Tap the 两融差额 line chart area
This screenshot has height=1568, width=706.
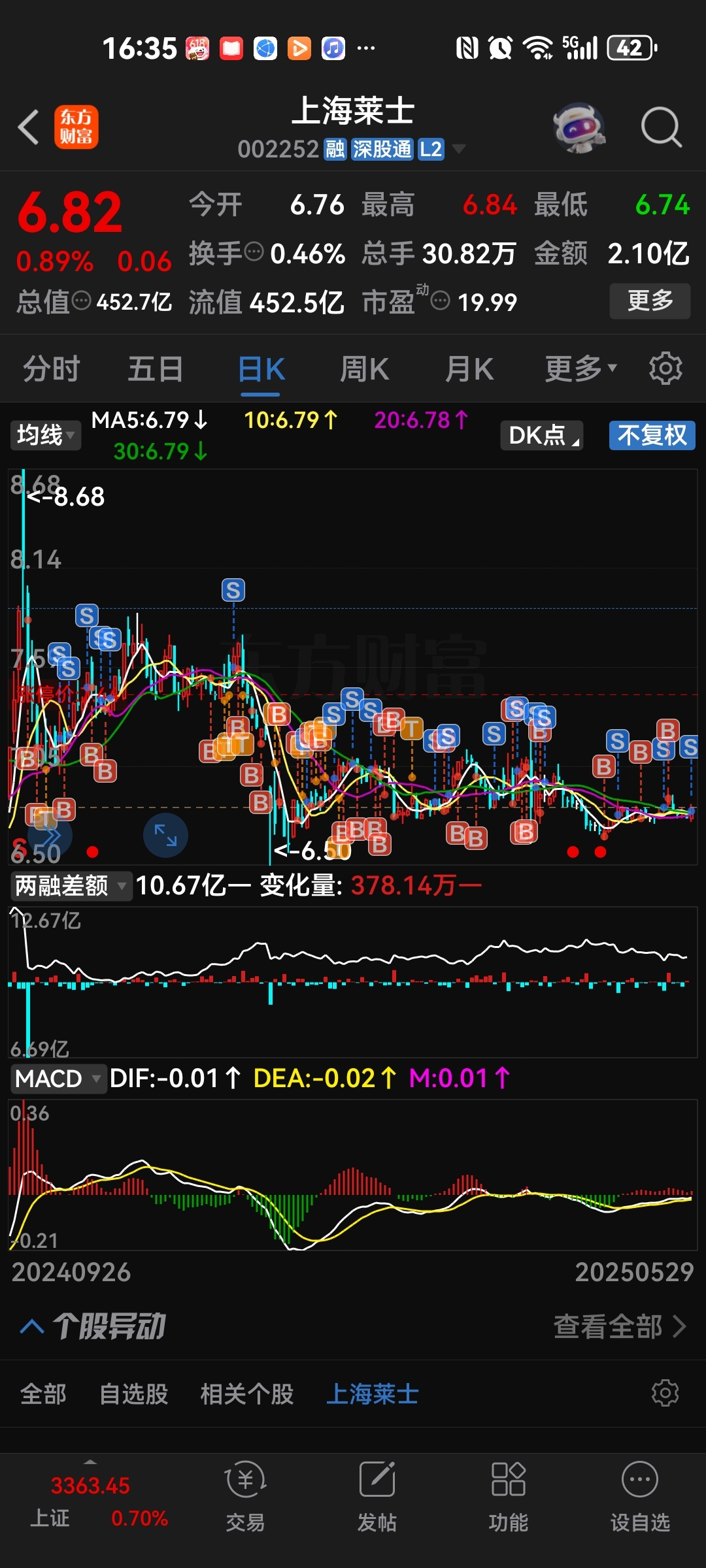click(x=353, y=981)
